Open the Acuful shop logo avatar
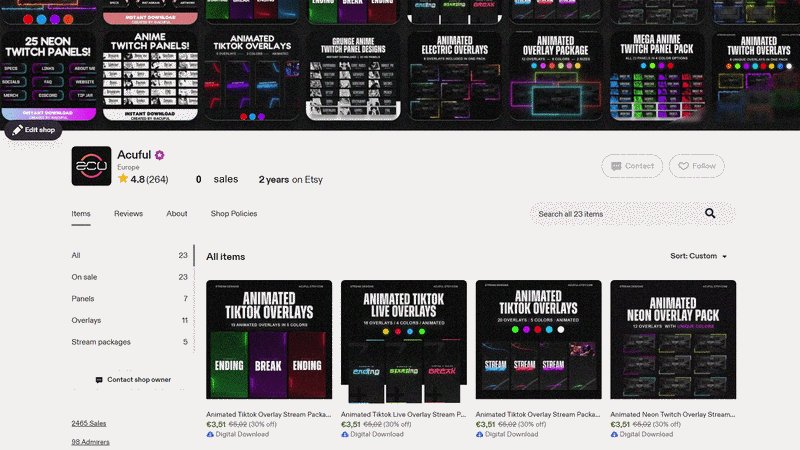800x450 pixels. point(91,166)
